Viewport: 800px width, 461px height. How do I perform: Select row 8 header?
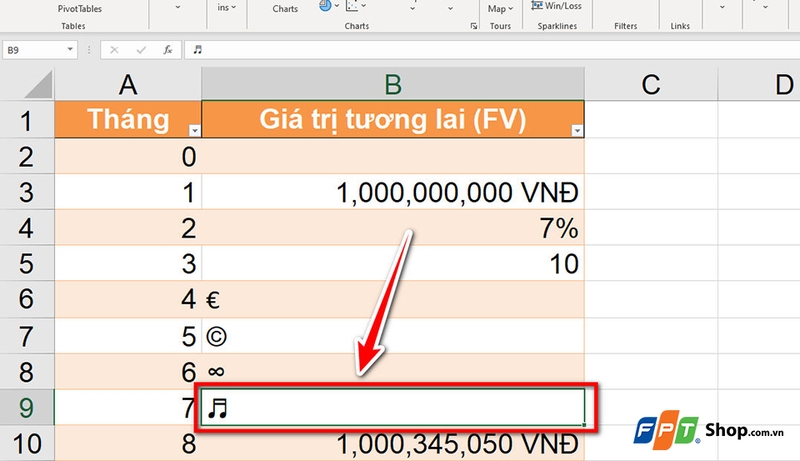pyautogui.click(x=27, y=372)
